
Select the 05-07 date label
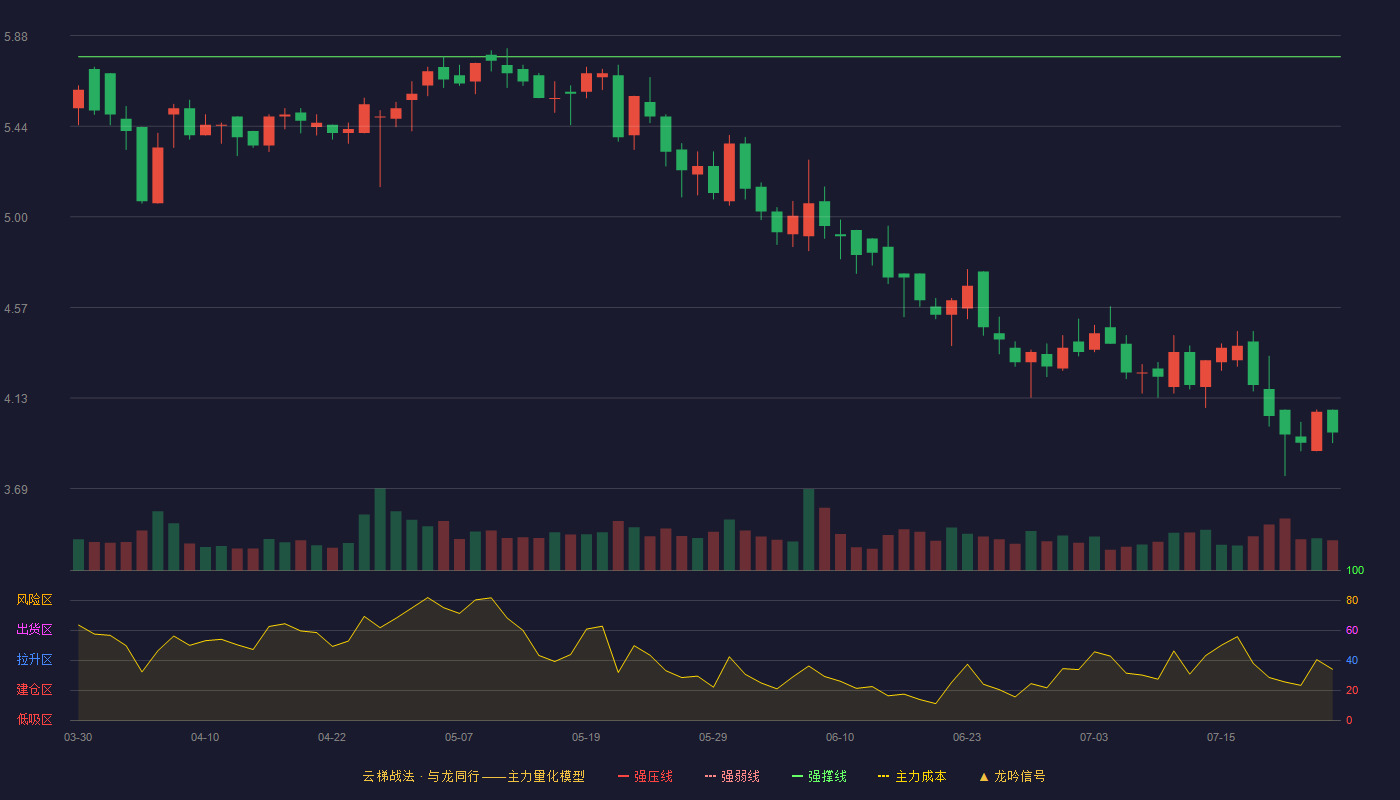459,737
